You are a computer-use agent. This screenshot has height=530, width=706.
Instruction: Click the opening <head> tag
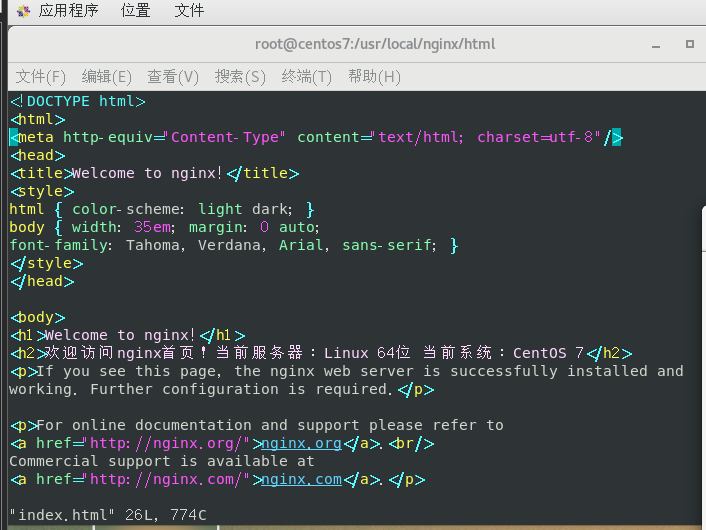(38, 155)
